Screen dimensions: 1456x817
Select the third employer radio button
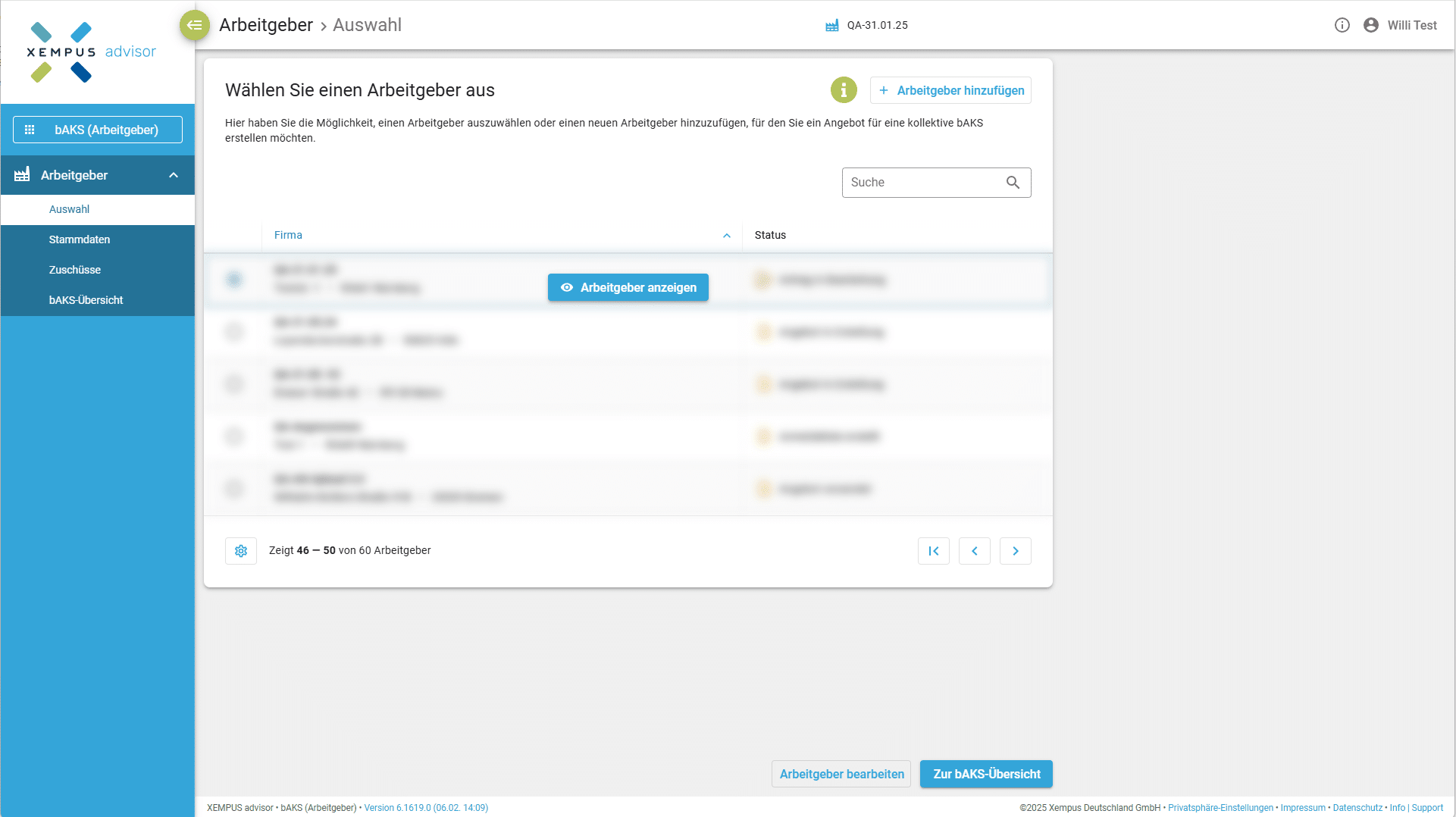[234, 384]
